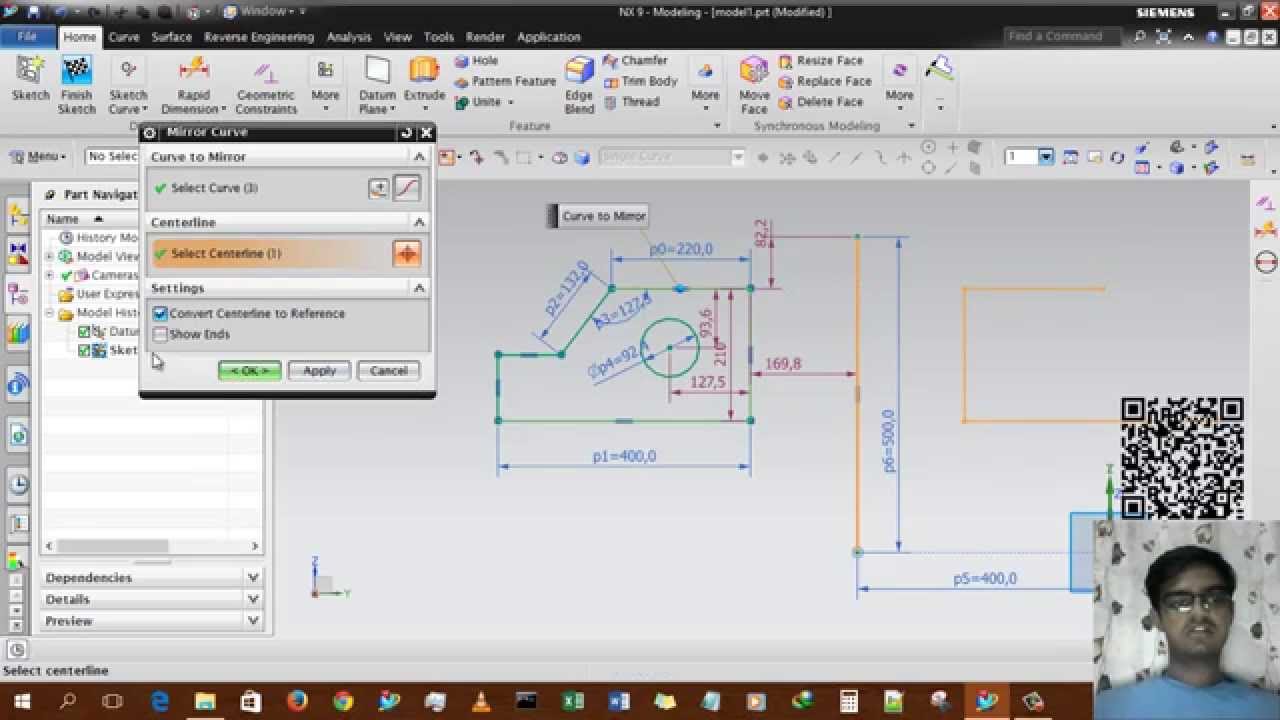Reset the Mirror Curve dialog
Viewport: 1280px width, 720px height.
coord(405,132)
